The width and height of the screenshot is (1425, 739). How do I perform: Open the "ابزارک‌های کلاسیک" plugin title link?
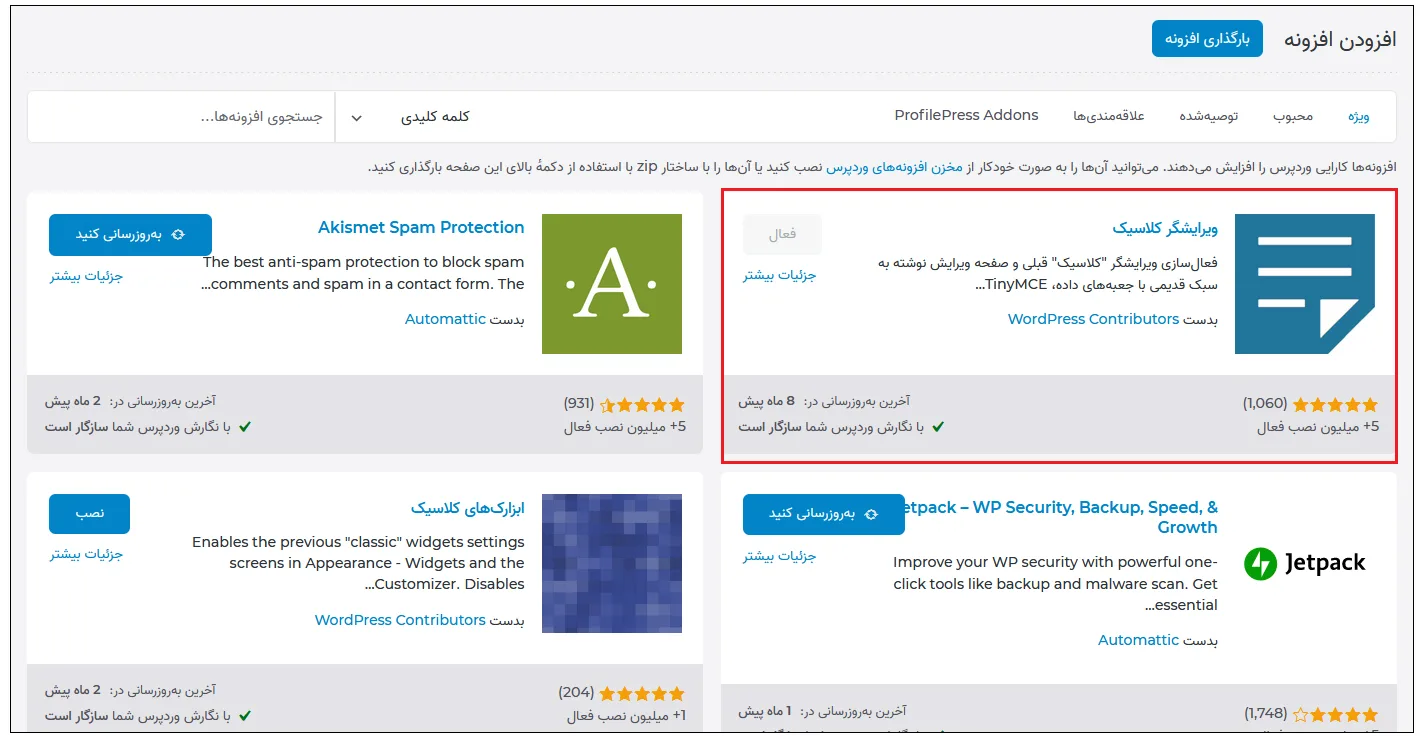[x=468, y=508]
